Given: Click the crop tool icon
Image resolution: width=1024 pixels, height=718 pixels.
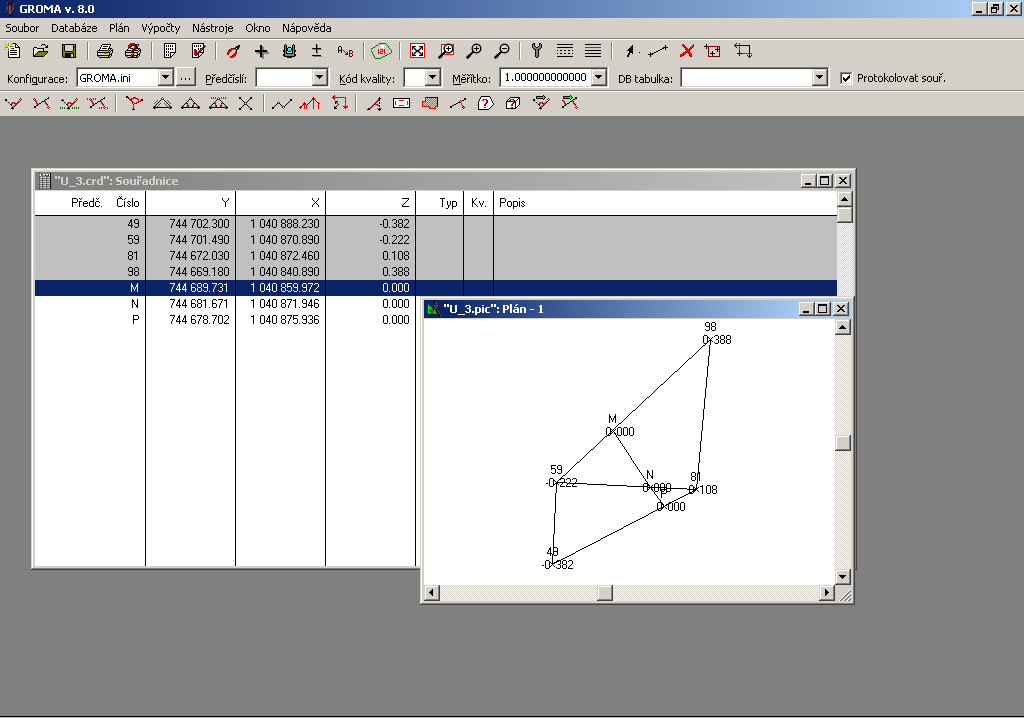Looking at the screenshot, I should click(743, 51).
